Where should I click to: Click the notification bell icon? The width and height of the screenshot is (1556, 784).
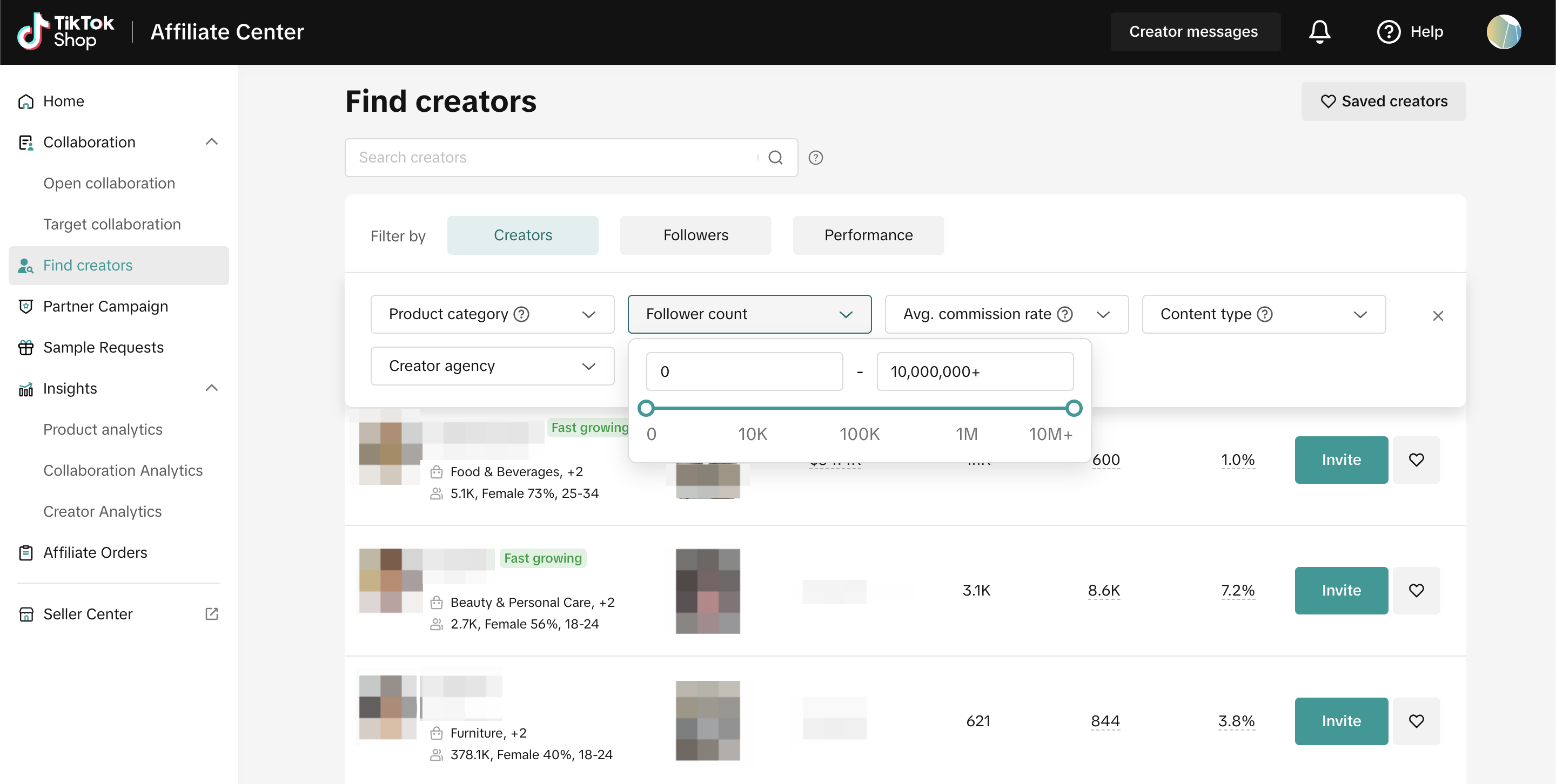(1319, 31)
